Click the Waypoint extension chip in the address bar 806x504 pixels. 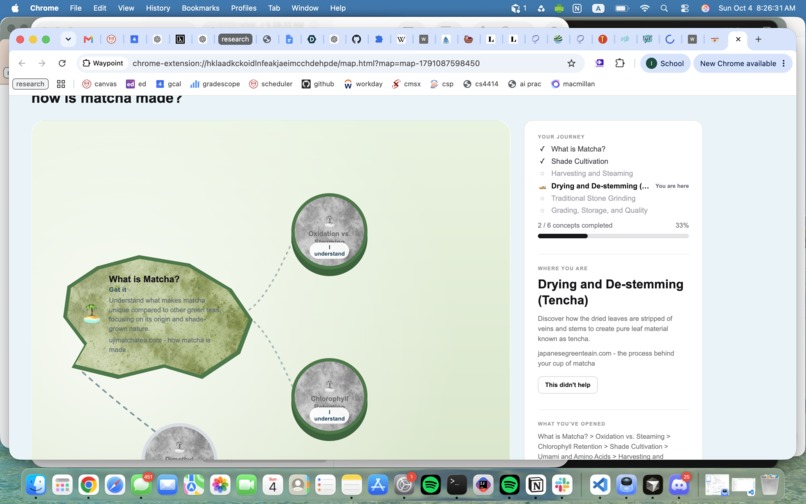(x=103, y=63)
